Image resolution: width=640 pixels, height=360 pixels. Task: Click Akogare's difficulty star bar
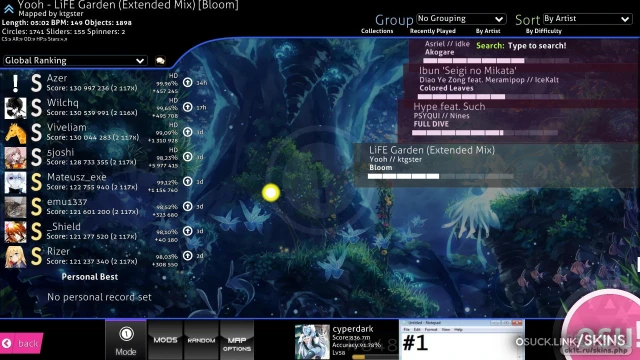pyautogui.click(x=496, y=60)
